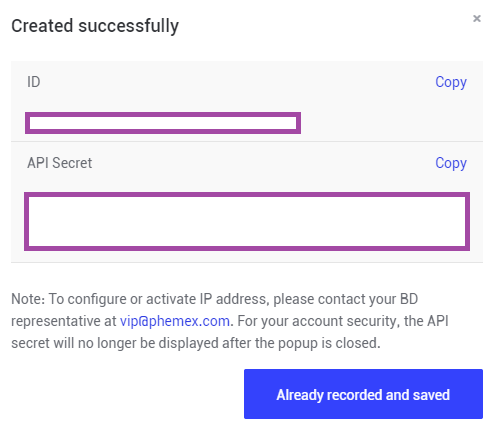Click 'representative at' text in the note
Screen dimensions: 500x436
click(x=64, y=321)
